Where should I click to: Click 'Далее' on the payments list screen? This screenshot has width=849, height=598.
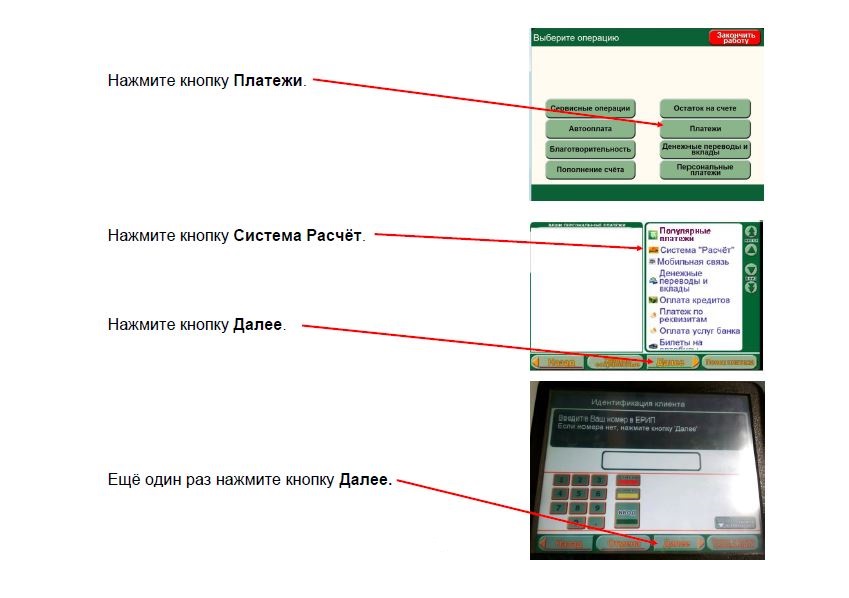click(674, 362)
